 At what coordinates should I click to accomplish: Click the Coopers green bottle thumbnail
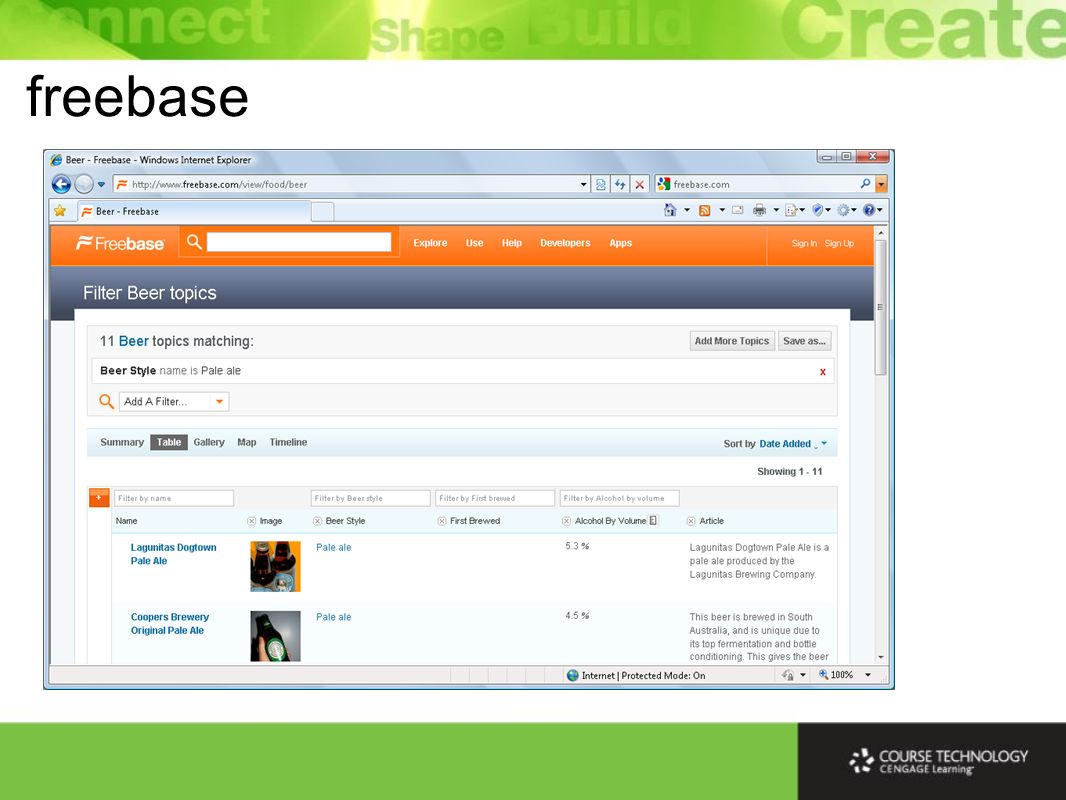point(275,636)
